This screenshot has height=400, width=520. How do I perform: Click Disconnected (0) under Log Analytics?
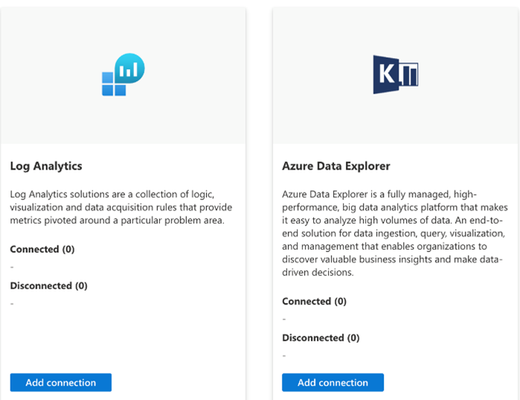point(49,286)
